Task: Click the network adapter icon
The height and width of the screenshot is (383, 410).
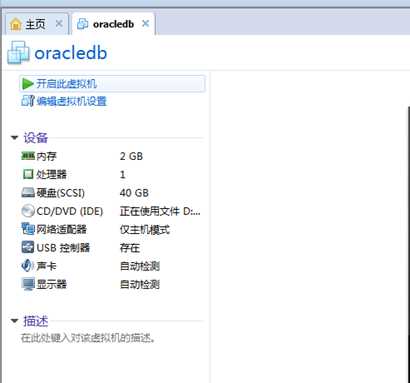Action: click(28, 229)
